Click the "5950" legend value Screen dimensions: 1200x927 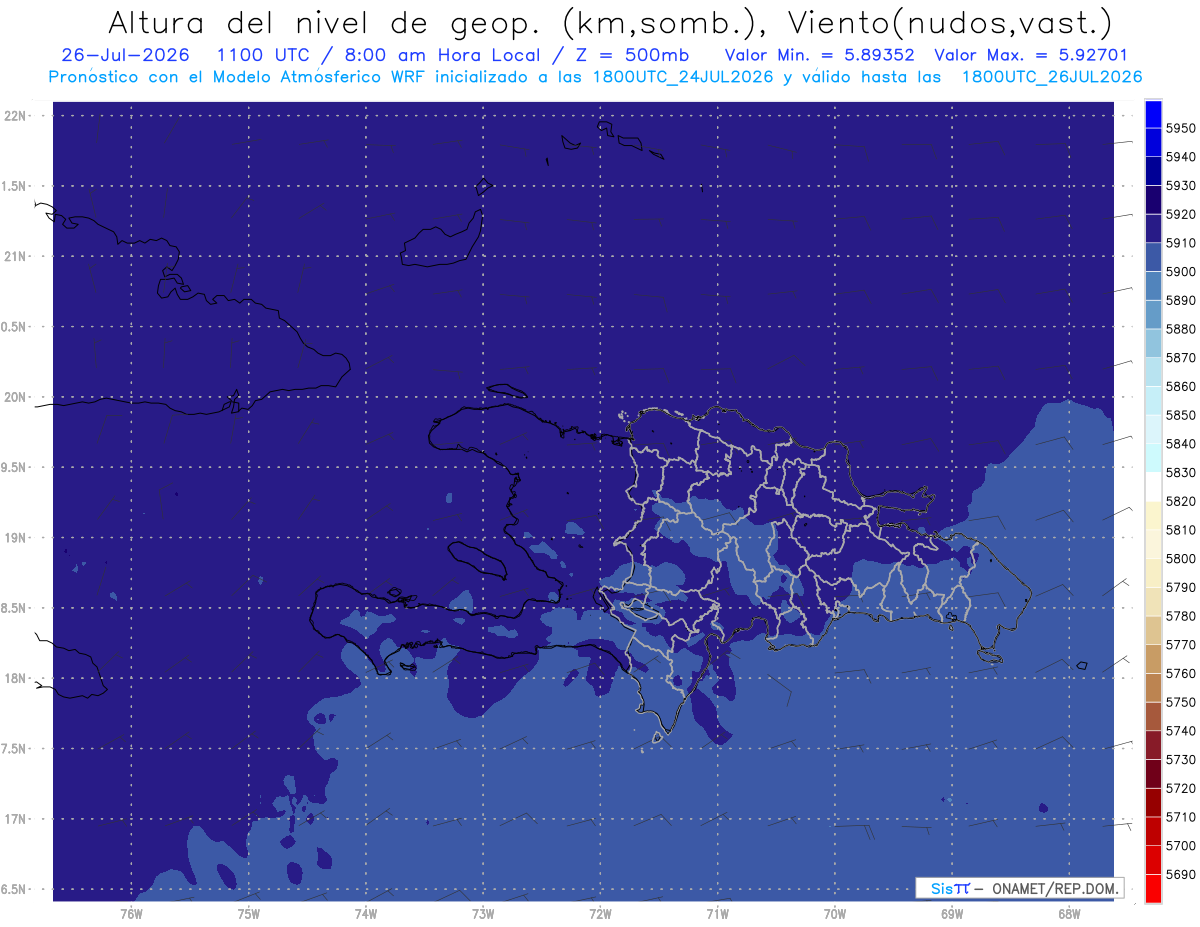[x=1180, y=128]
